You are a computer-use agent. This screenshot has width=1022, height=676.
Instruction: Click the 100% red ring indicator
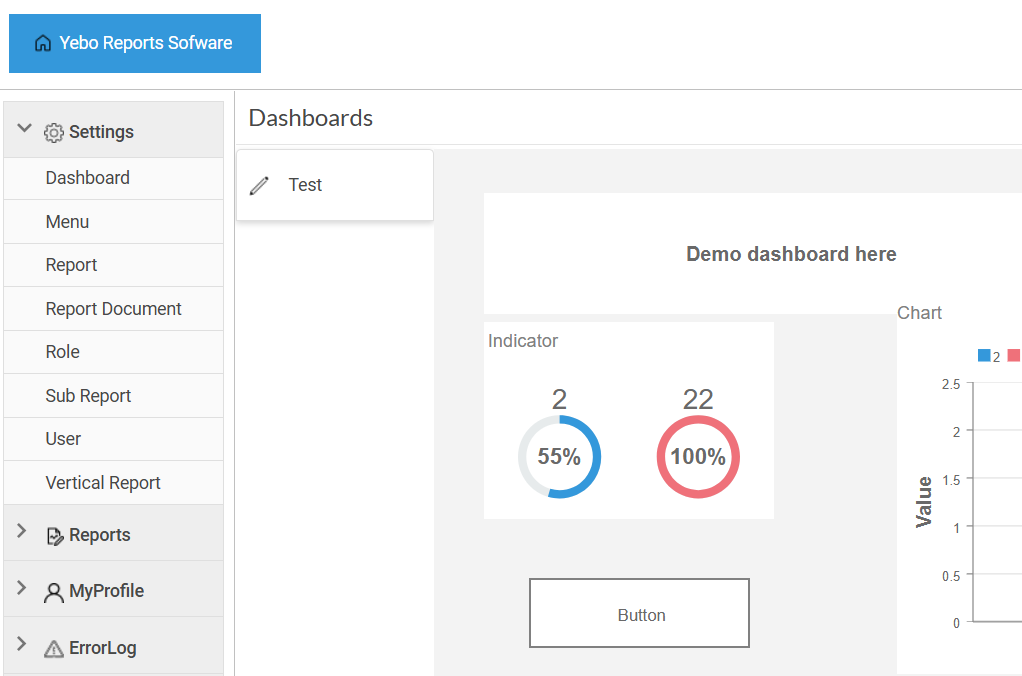click(698, 457)
